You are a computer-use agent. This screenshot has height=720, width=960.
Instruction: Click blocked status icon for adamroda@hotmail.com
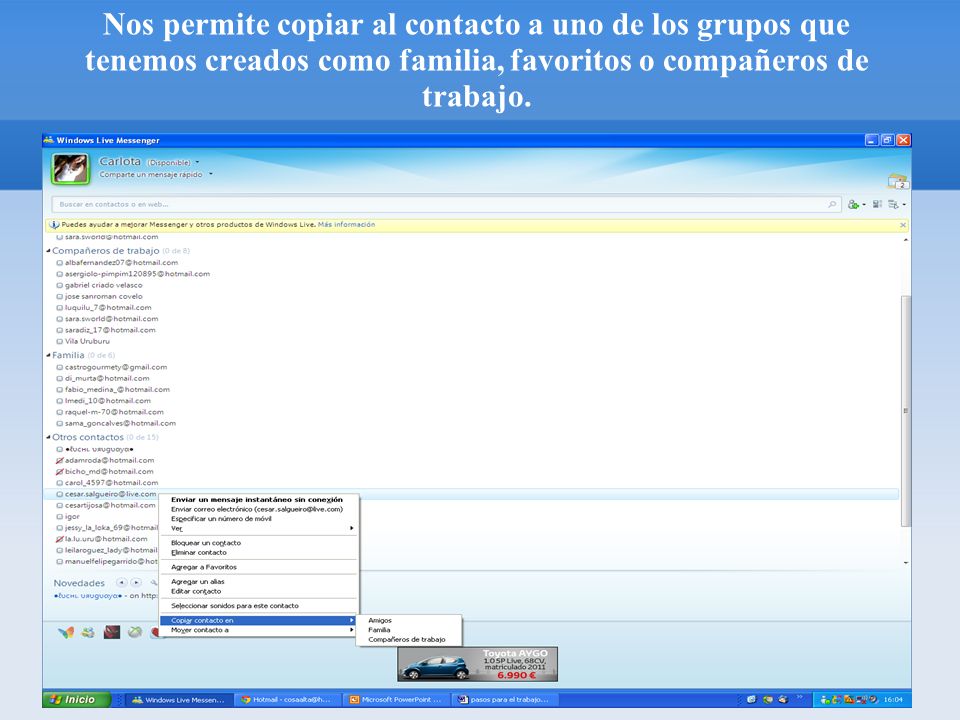(x=59, y=460)
